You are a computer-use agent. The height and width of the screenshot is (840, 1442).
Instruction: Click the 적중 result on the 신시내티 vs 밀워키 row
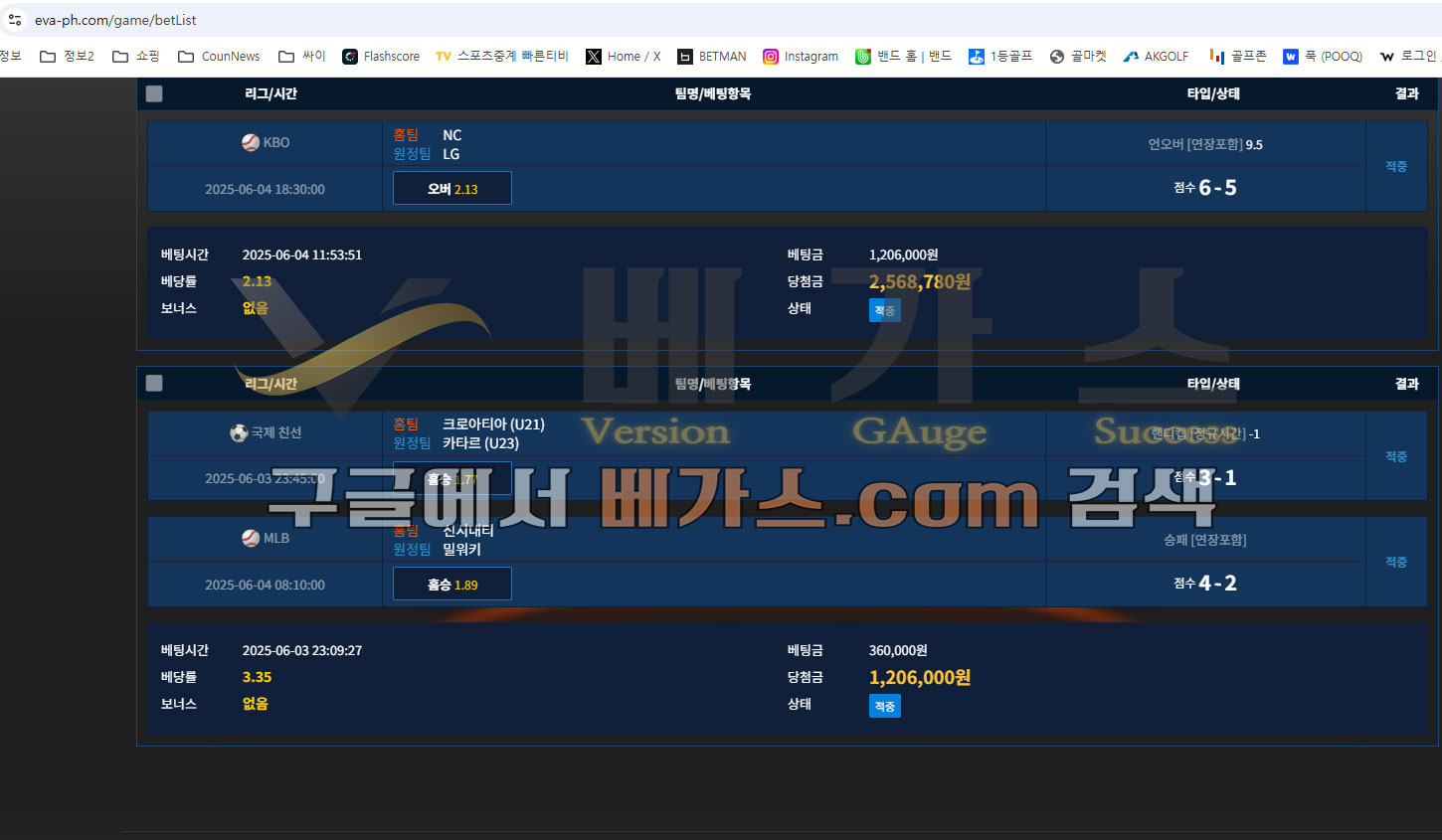point(1396,562)
